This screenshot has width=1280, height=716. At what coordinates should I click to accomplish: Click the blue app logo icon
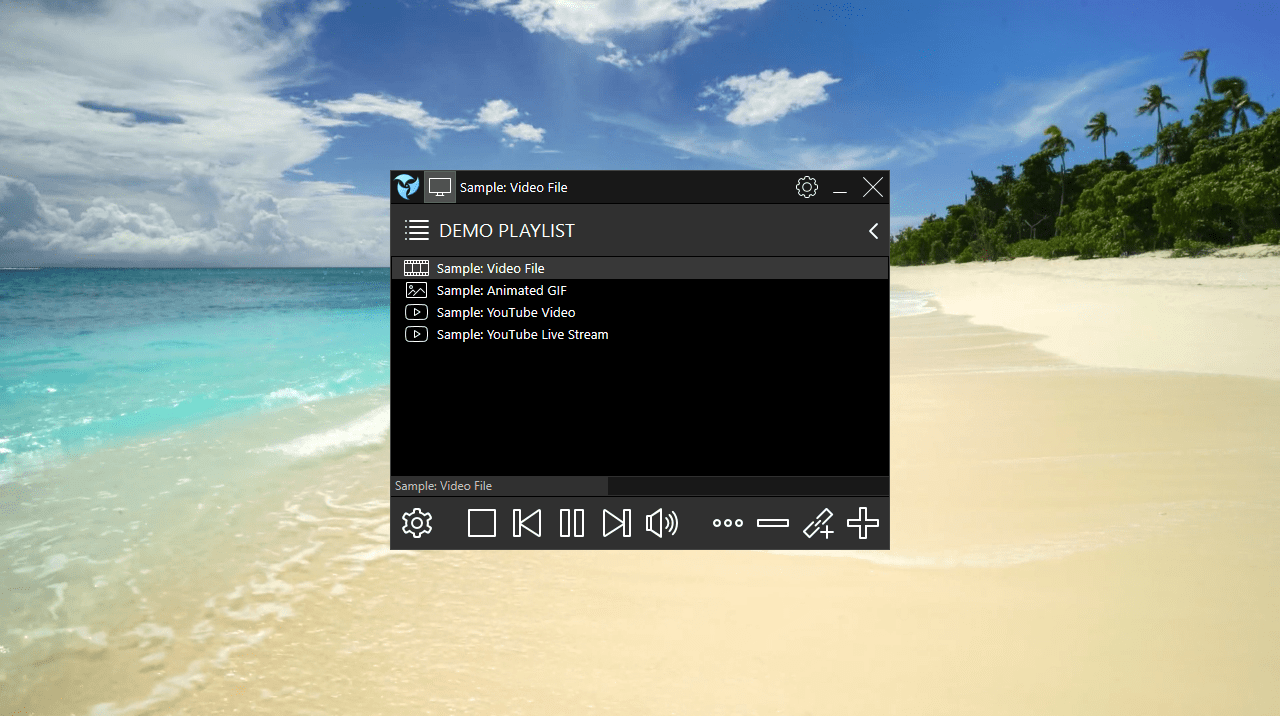(x=407, y=187)
